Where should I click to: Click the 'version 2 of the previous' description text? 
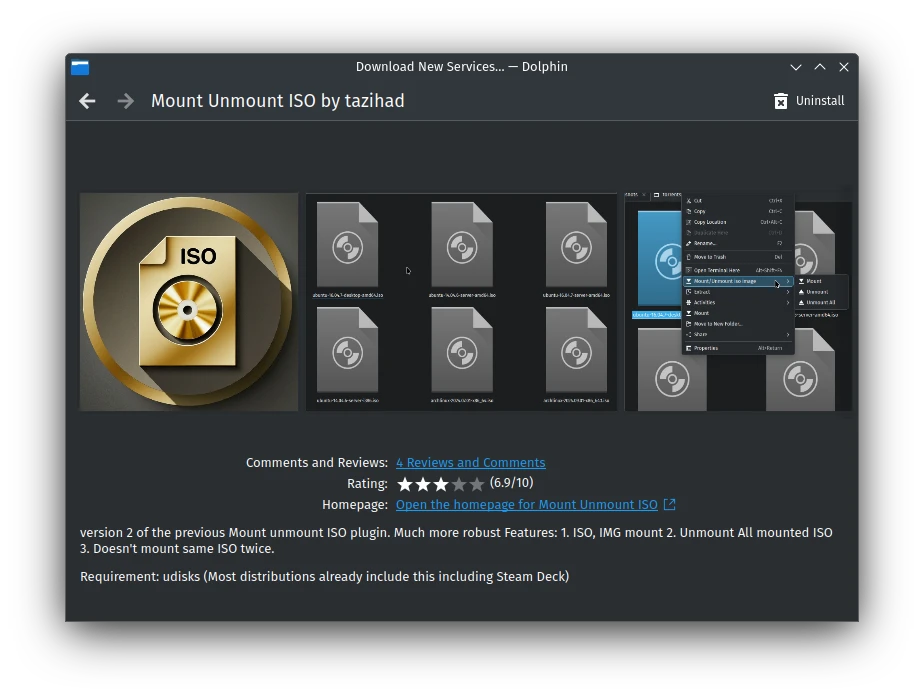pyautogui.click(x=456, y=540)
